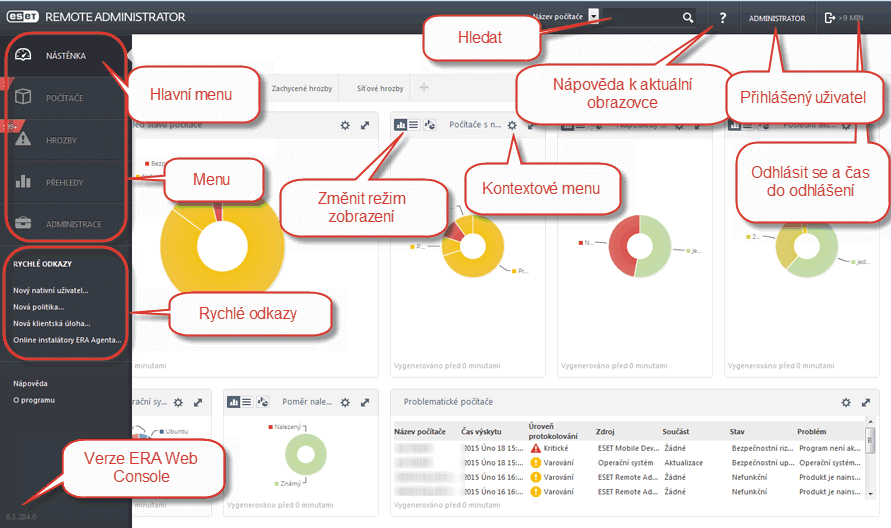Click the blue Ubuntu legend swatch
The width and height of the screenshot is (891, 528).
162,431
